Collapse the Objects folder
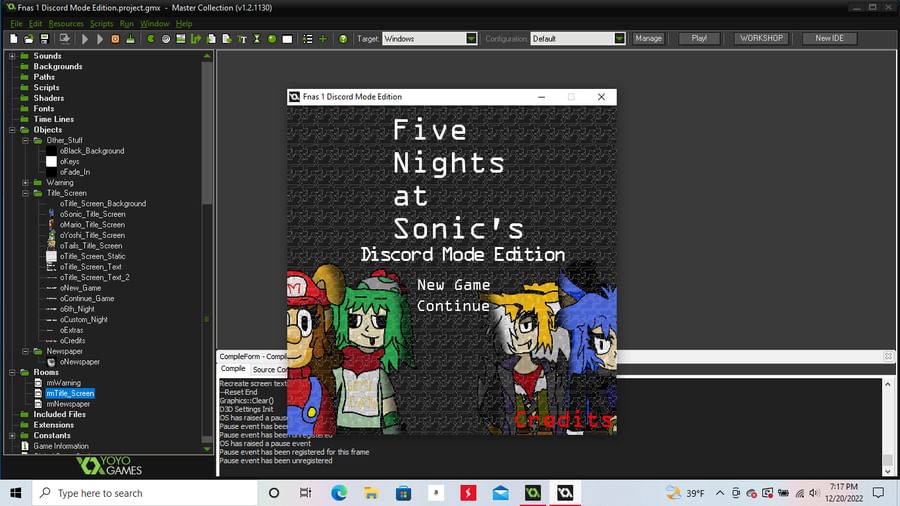Image resolution: width=900 pixels, height=506 pixels. 12,130
